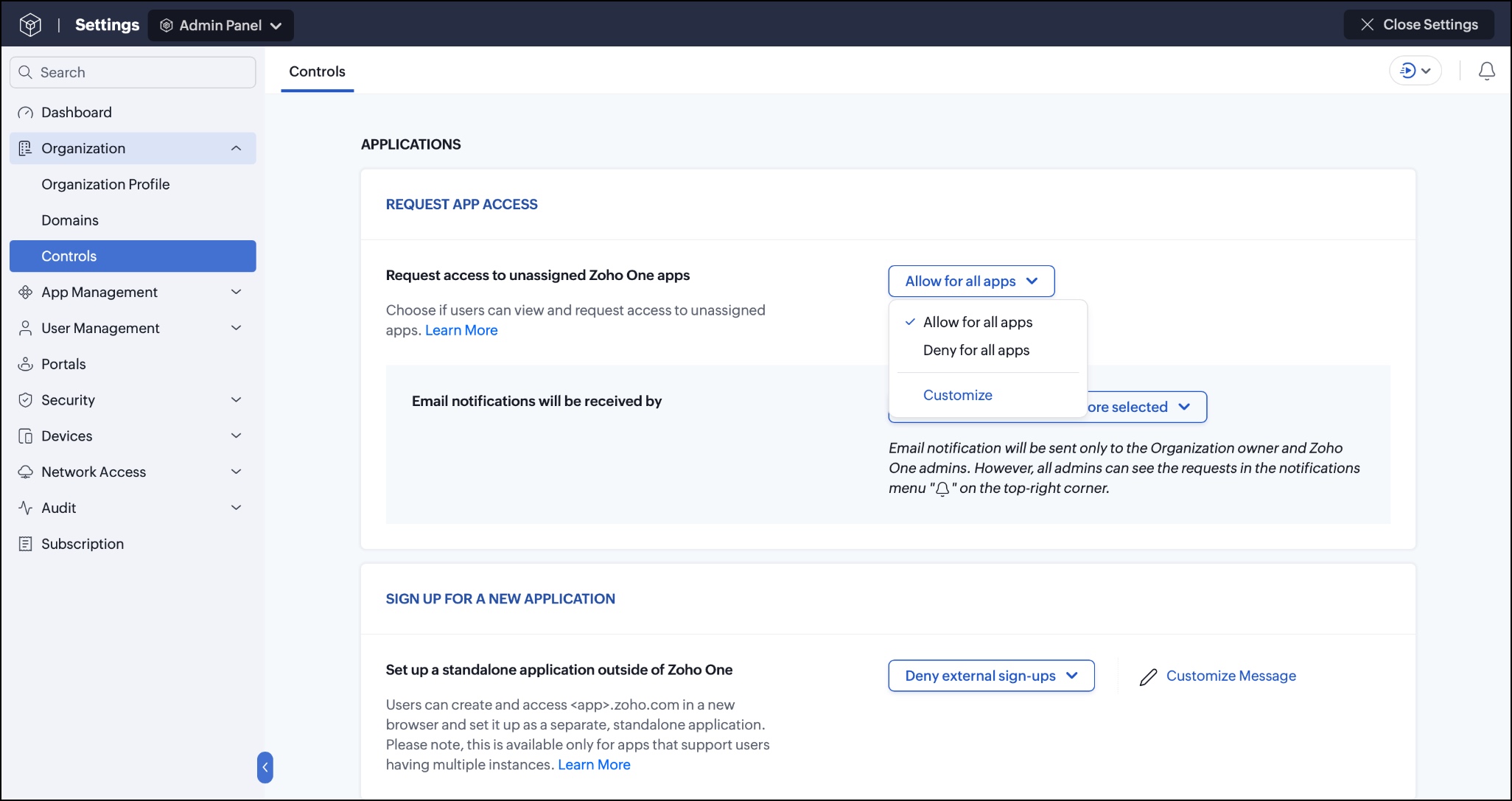1512x801 pixels.
Task: Click 'Set up a standalone application' label
Action: [559, 670]
